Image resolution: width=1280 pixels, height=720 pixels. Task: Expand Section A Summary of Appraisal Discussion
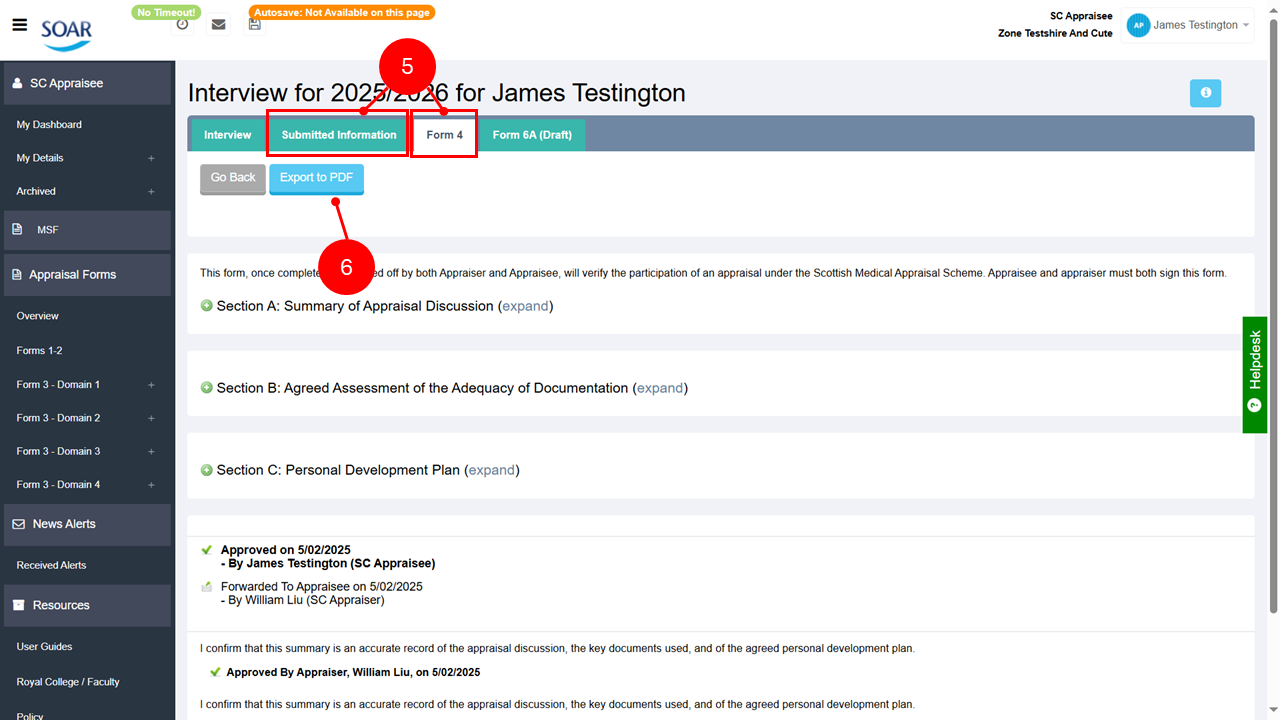coord(525,306)
